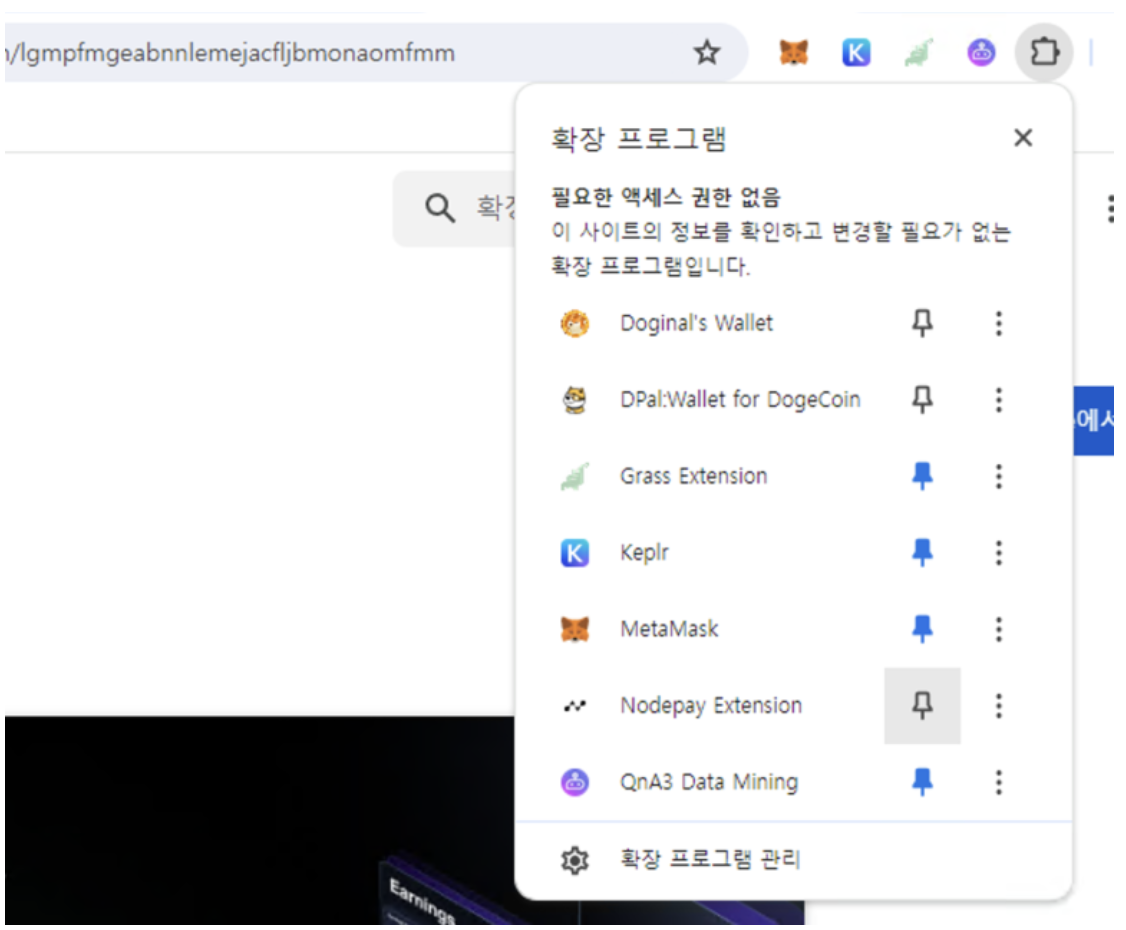Viewport: 1126px width, 930px height.
Task: Bookmark this page with star icon
Action: (x=707, y=52)
